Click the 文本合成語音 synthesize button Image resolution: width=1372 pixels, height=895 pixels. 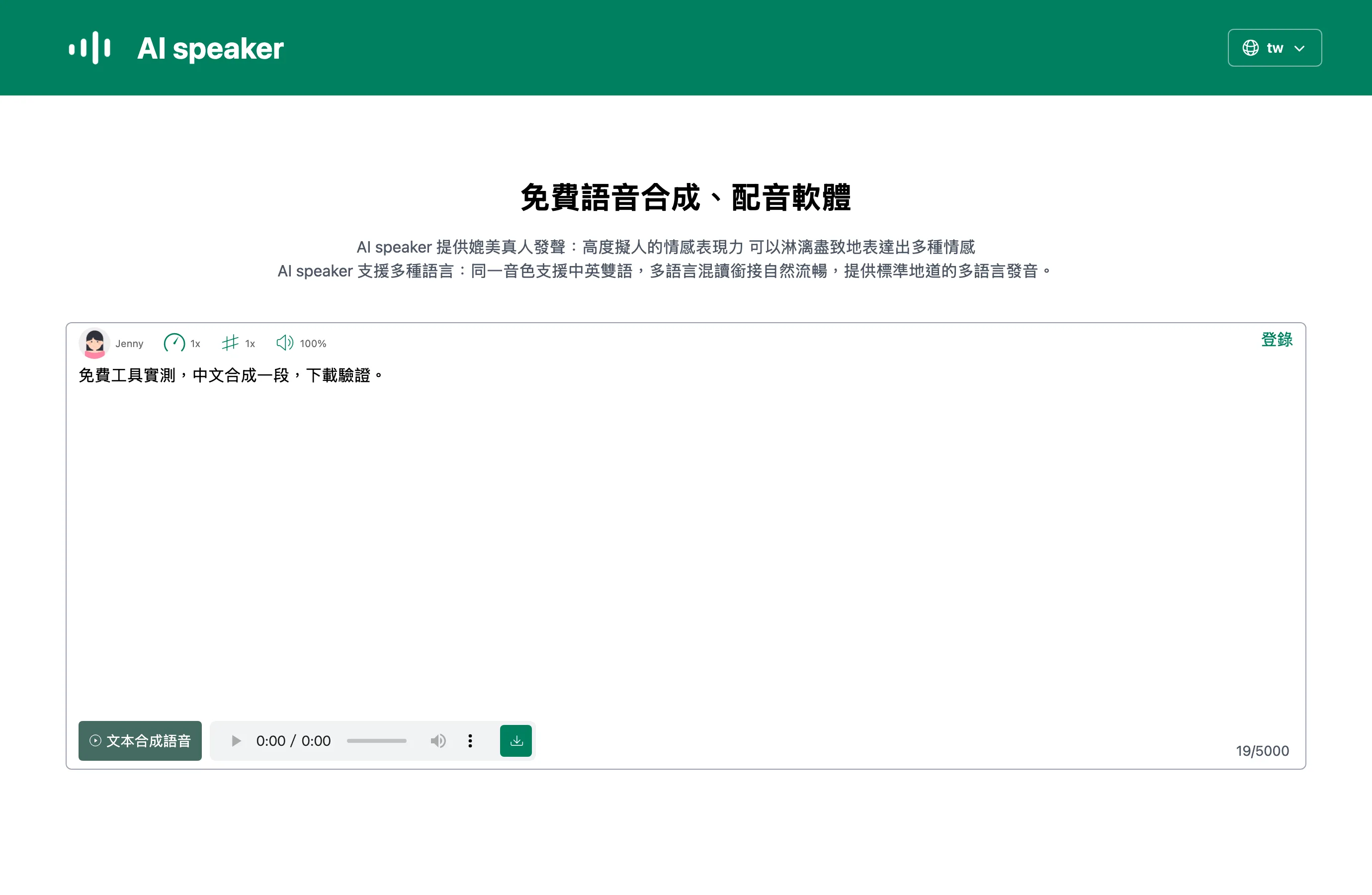[140, 740]
